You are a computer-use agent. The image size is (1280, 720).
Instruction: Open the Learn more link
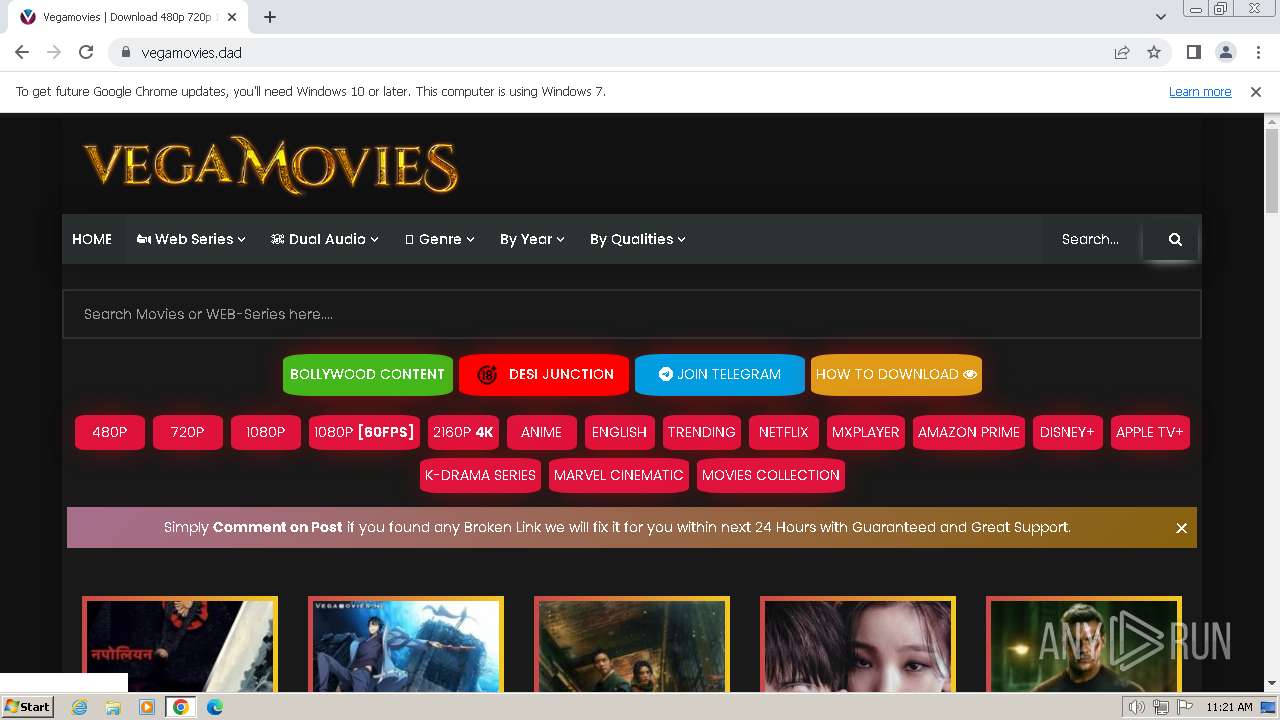(x=1200, y=91)
